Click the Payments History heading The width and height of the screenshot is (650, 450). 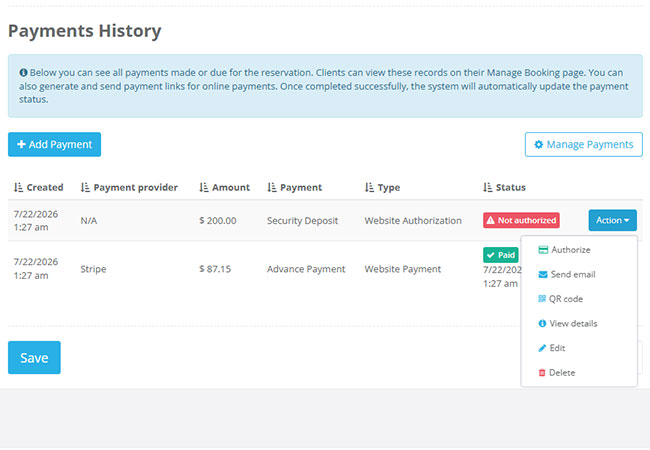click(85, 31)
